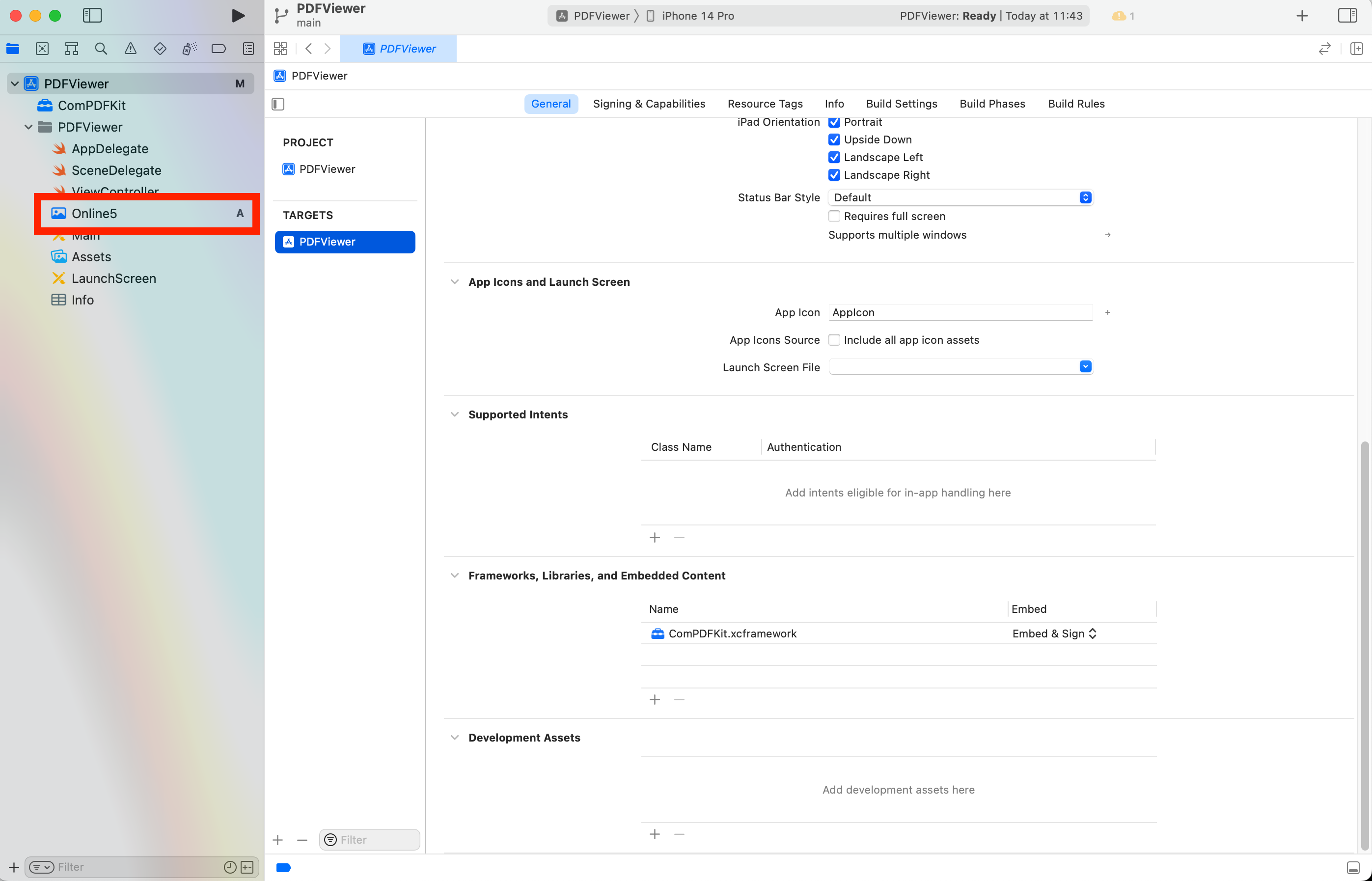Open the Breakpoint navigator icon

click(219, 49)
